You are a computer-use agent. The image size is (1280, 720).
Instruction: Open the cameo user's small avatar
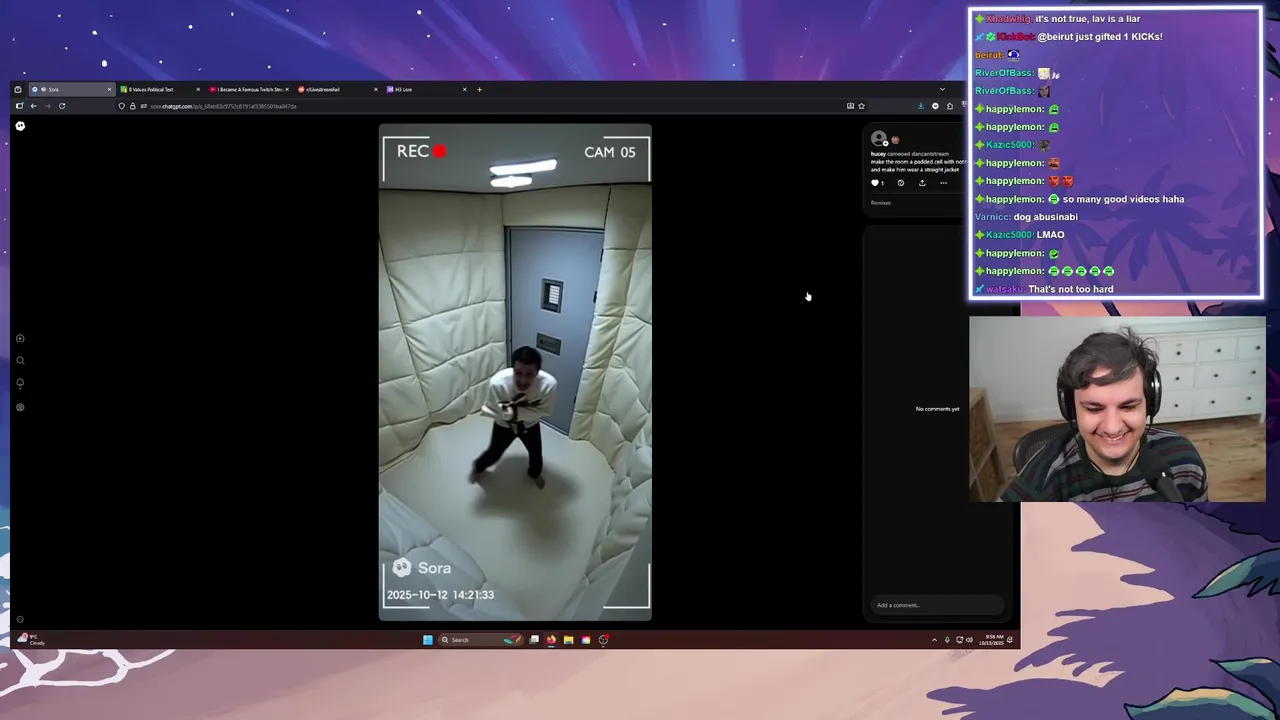(x=895, y=140)
